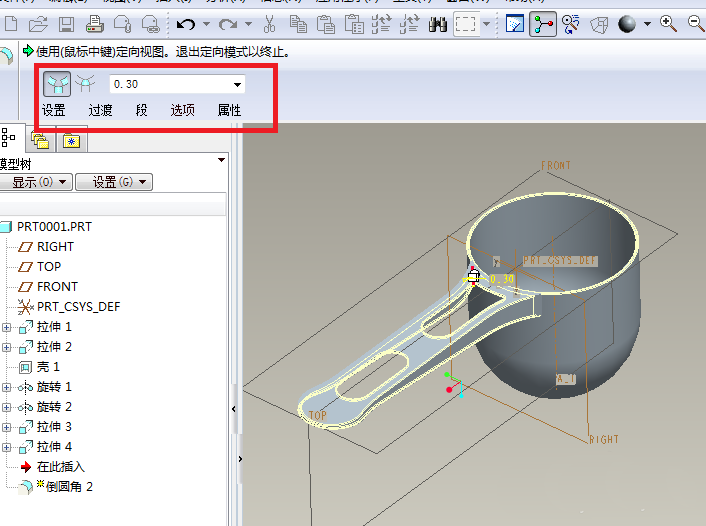Send model as mail link icon
The image size is (706, 526).
click(x=150, y=23)
